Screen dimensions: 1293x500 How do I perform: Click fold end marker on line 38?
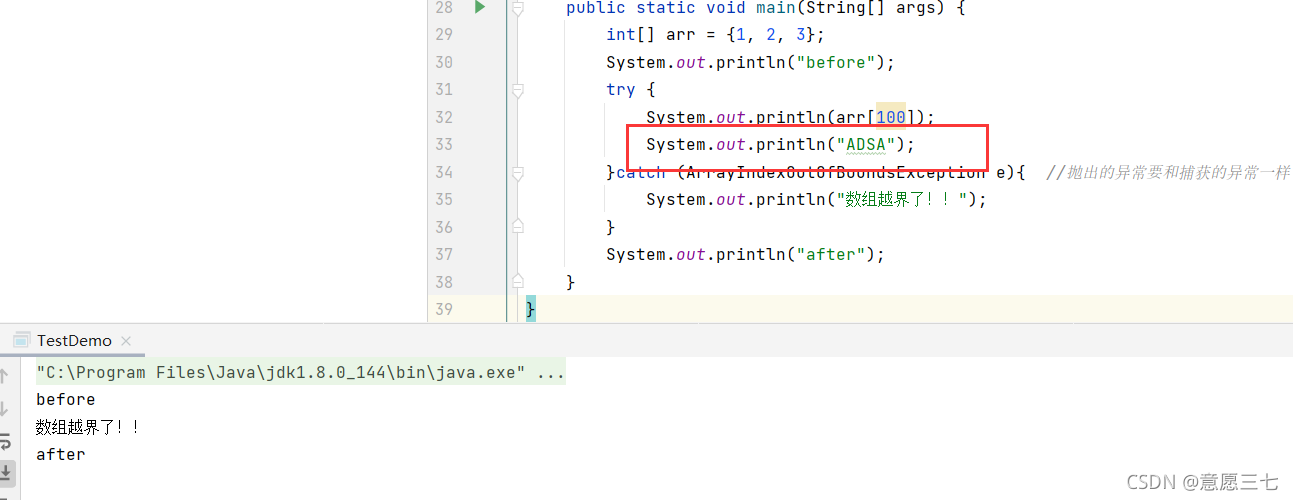pyautogui.click(x=518, y=282)
